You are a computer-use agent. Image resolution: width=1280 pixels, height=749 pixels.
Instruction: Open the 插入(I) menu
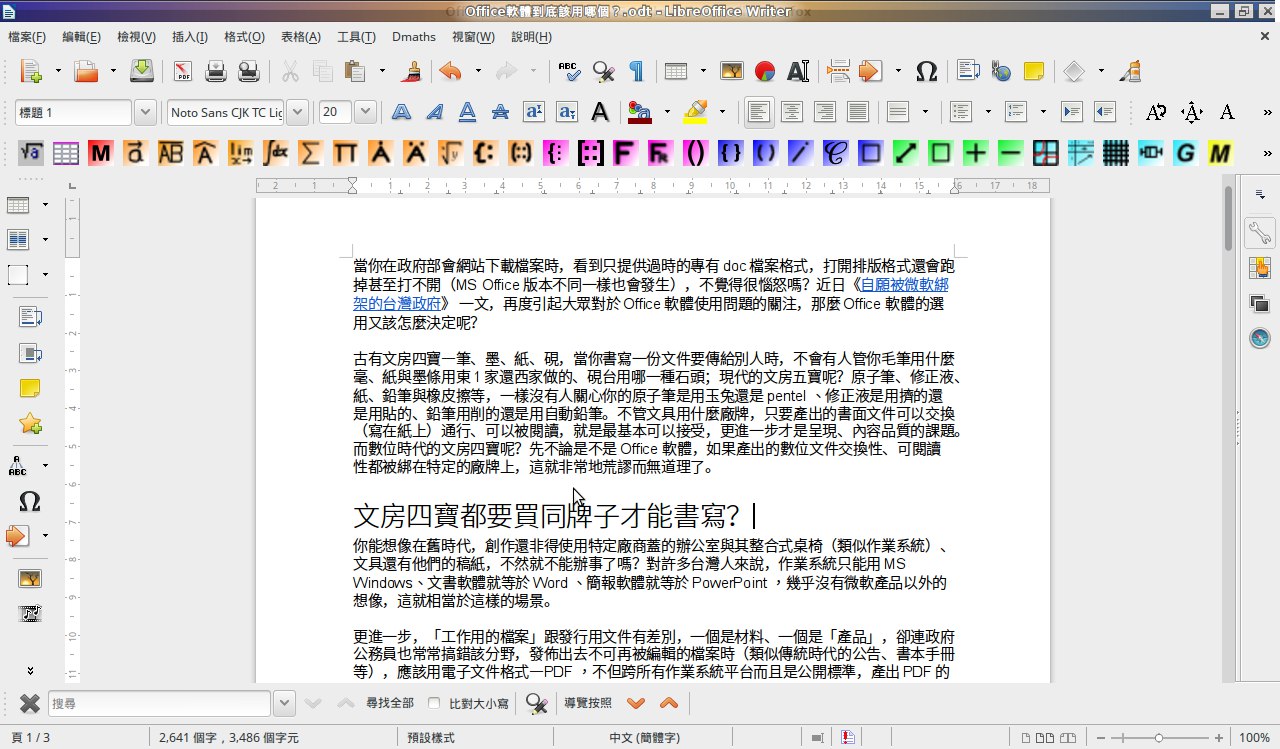pyautogui.click(x=190, y=37)
